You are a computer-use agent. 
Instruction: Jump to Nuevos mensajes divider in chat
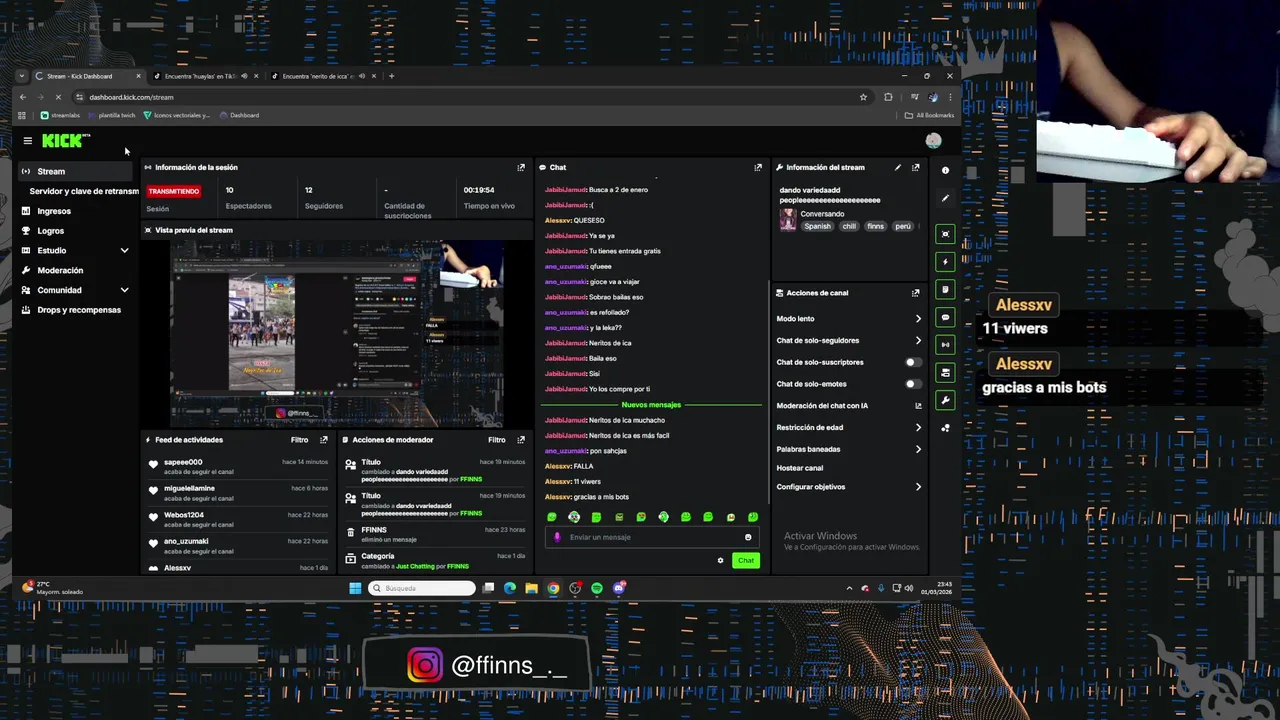coord(651,405)
